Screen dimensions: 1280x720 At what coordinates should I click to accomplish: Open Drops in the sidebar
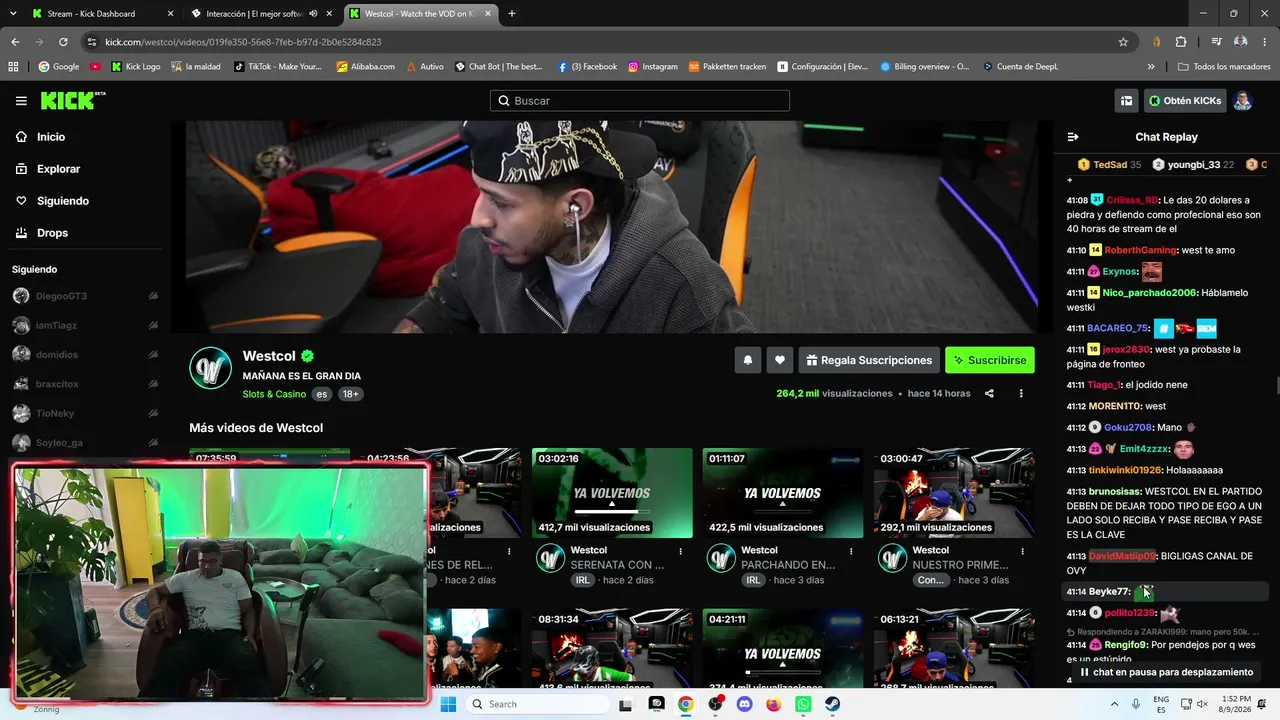tap(52, 233)
